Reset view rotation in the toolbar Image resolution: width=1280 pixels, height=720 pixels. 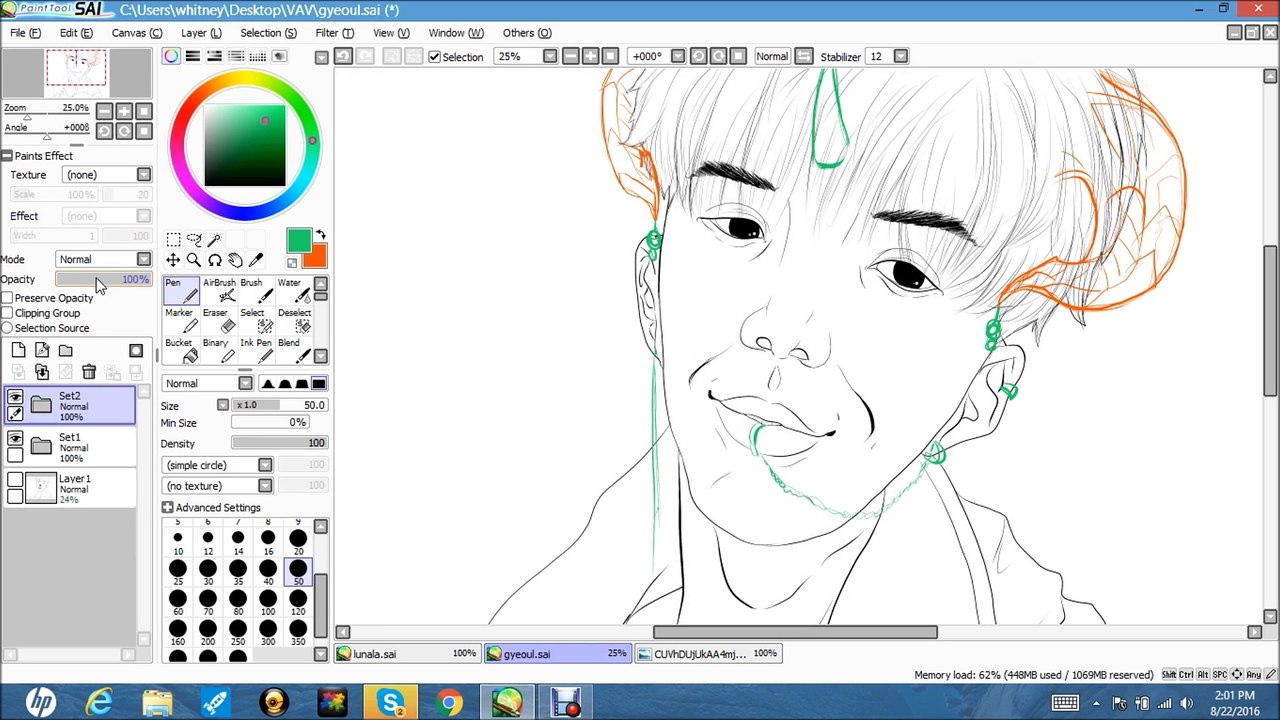[x=738, y=56]
